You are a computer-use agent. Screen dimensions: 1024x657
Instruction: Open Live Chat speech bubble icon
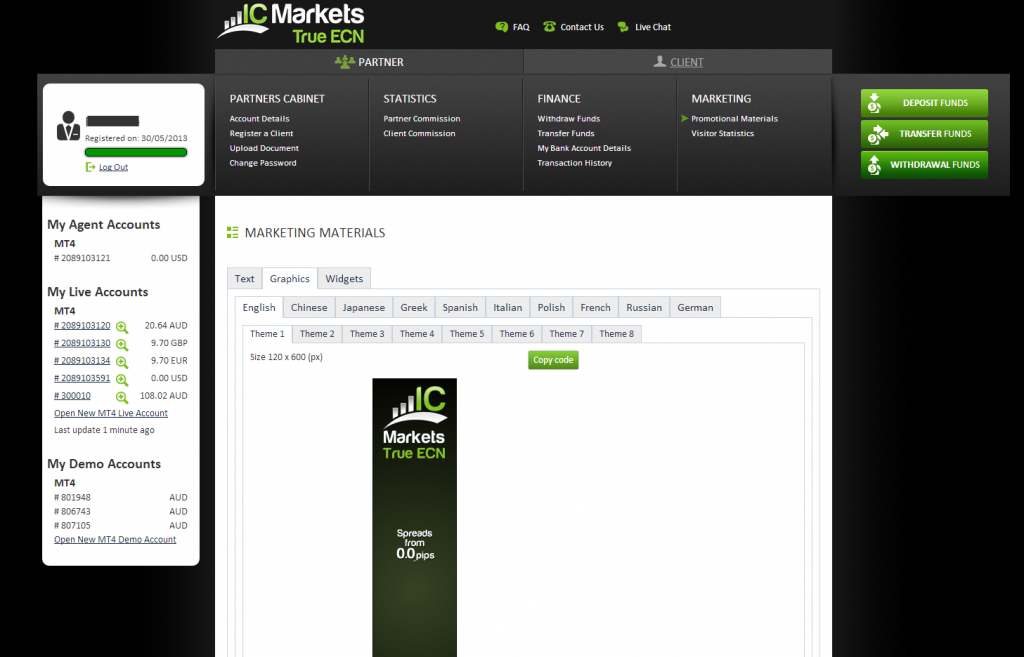click(623, 27)
